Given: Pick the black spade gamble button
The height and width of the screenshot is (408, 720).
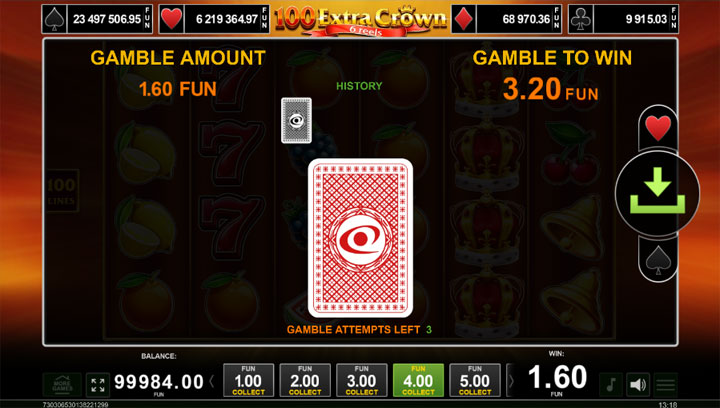Looking at the screenshot, I should click(x=658, y=260).
